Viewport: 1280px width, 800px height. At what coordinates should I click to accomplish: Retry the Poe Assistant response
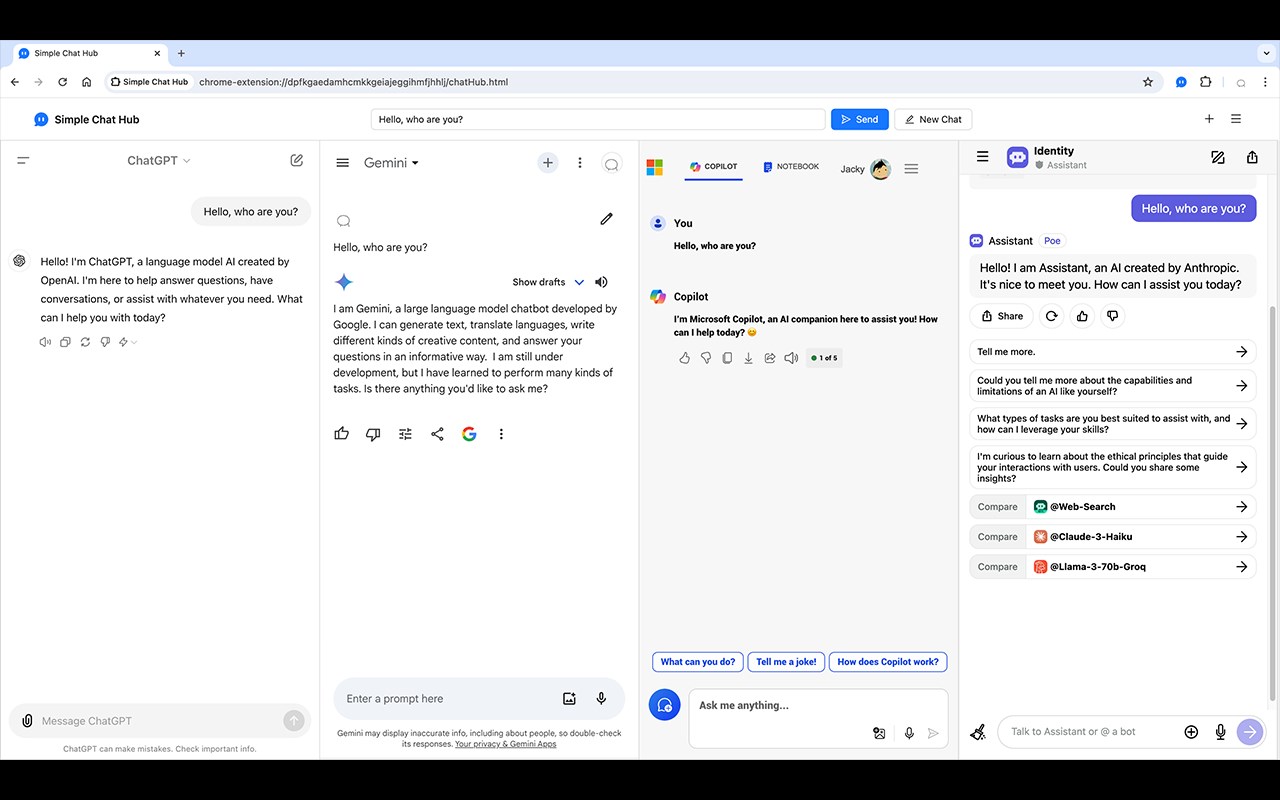tap(1051, 316)
